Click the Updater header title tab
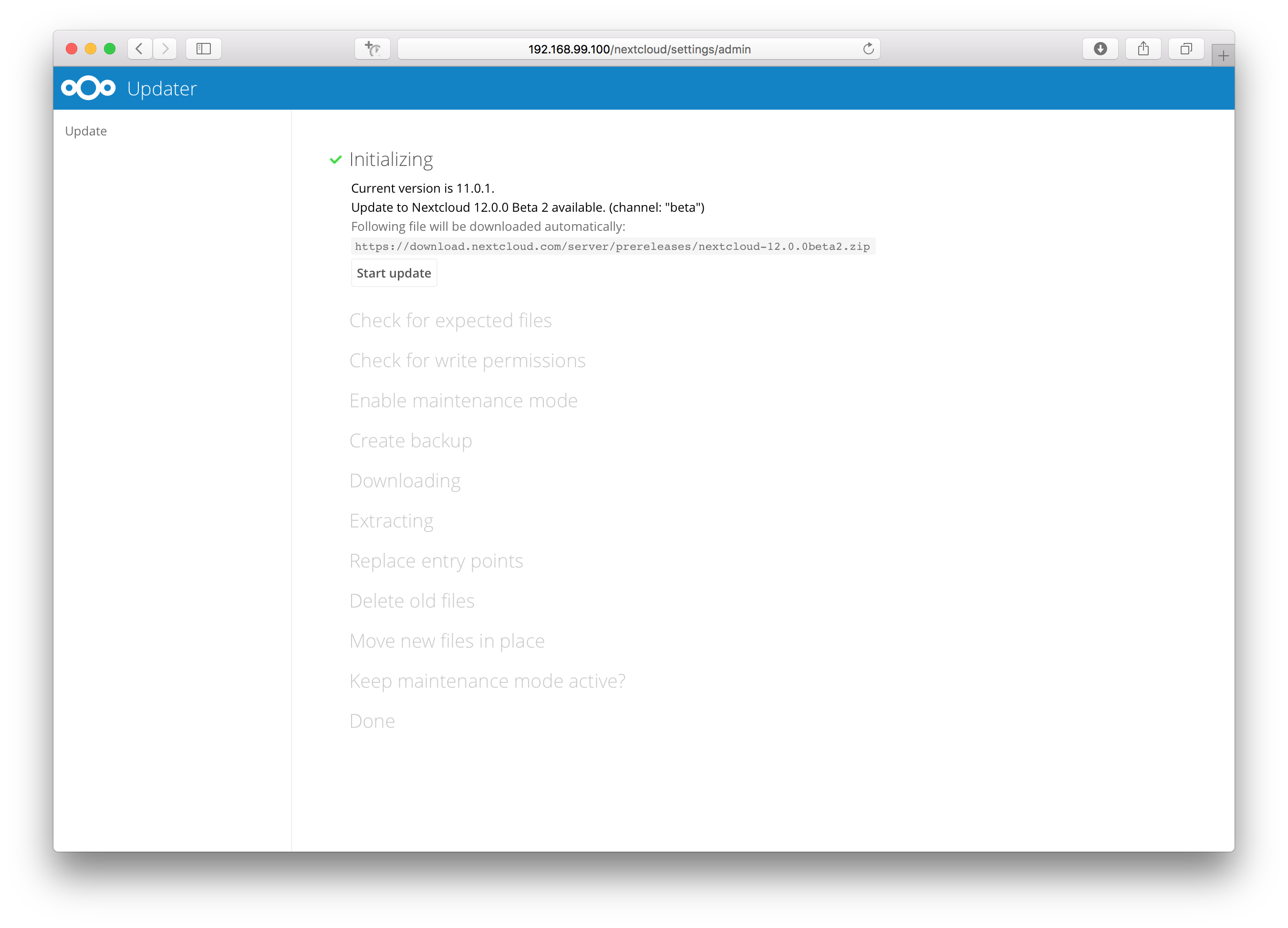Image resolution: width=1288 pixels, height=928 pixels. 162,88
